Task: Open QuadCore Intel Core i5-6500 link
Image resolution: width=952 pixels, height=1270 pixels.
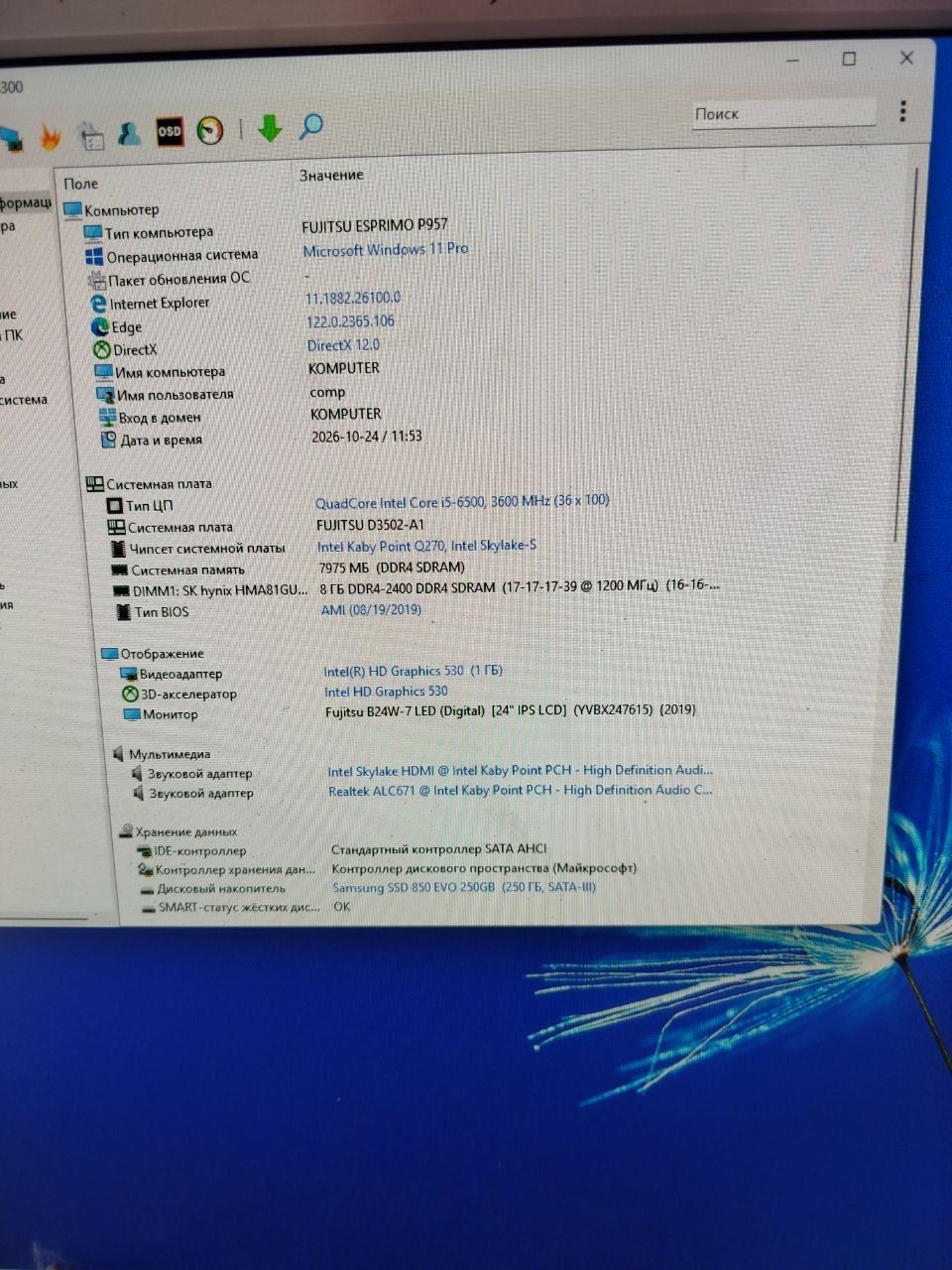Action: point(462,502)
